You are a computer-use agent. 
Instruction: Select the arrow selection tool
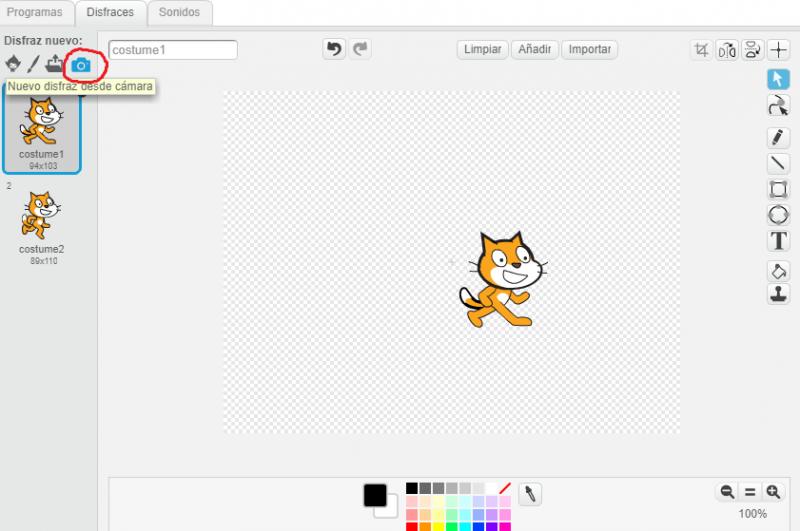pos(779,79)
